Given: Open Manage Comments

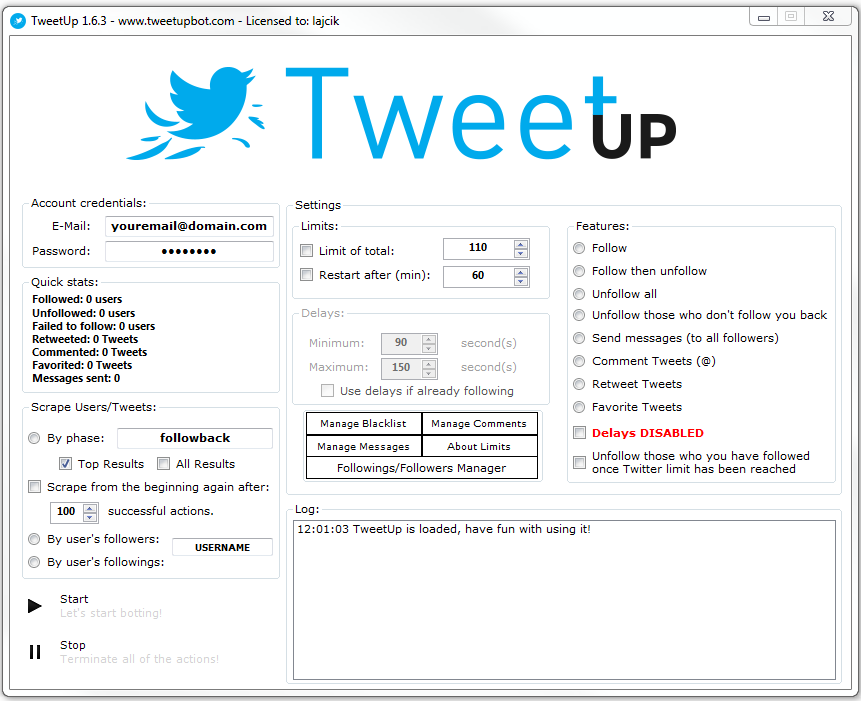Looking at the screenshot, I should pos(479,424).
